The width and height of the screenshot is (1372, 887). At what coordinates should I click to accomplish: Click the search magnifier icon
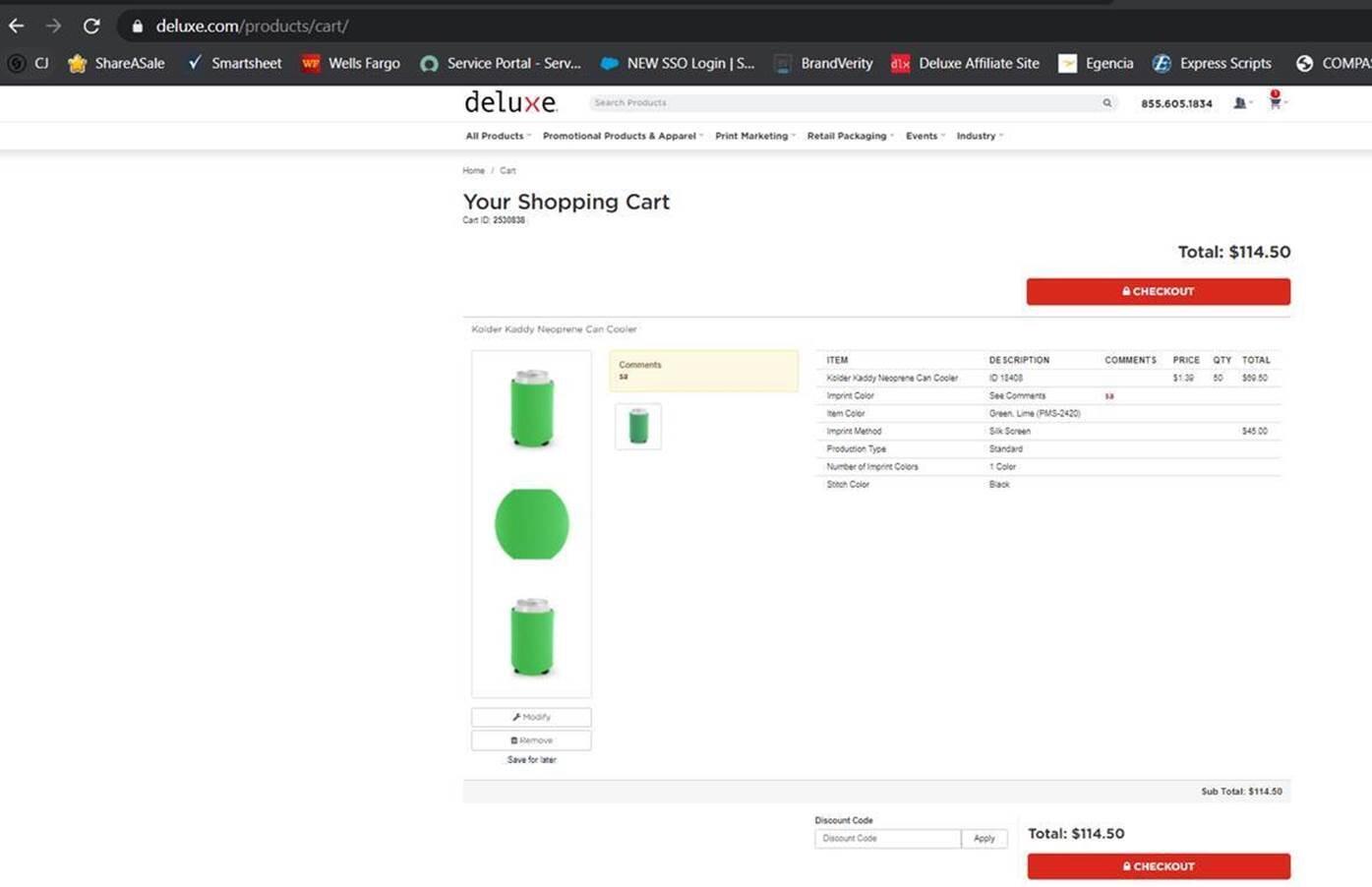click(1106, 102)
